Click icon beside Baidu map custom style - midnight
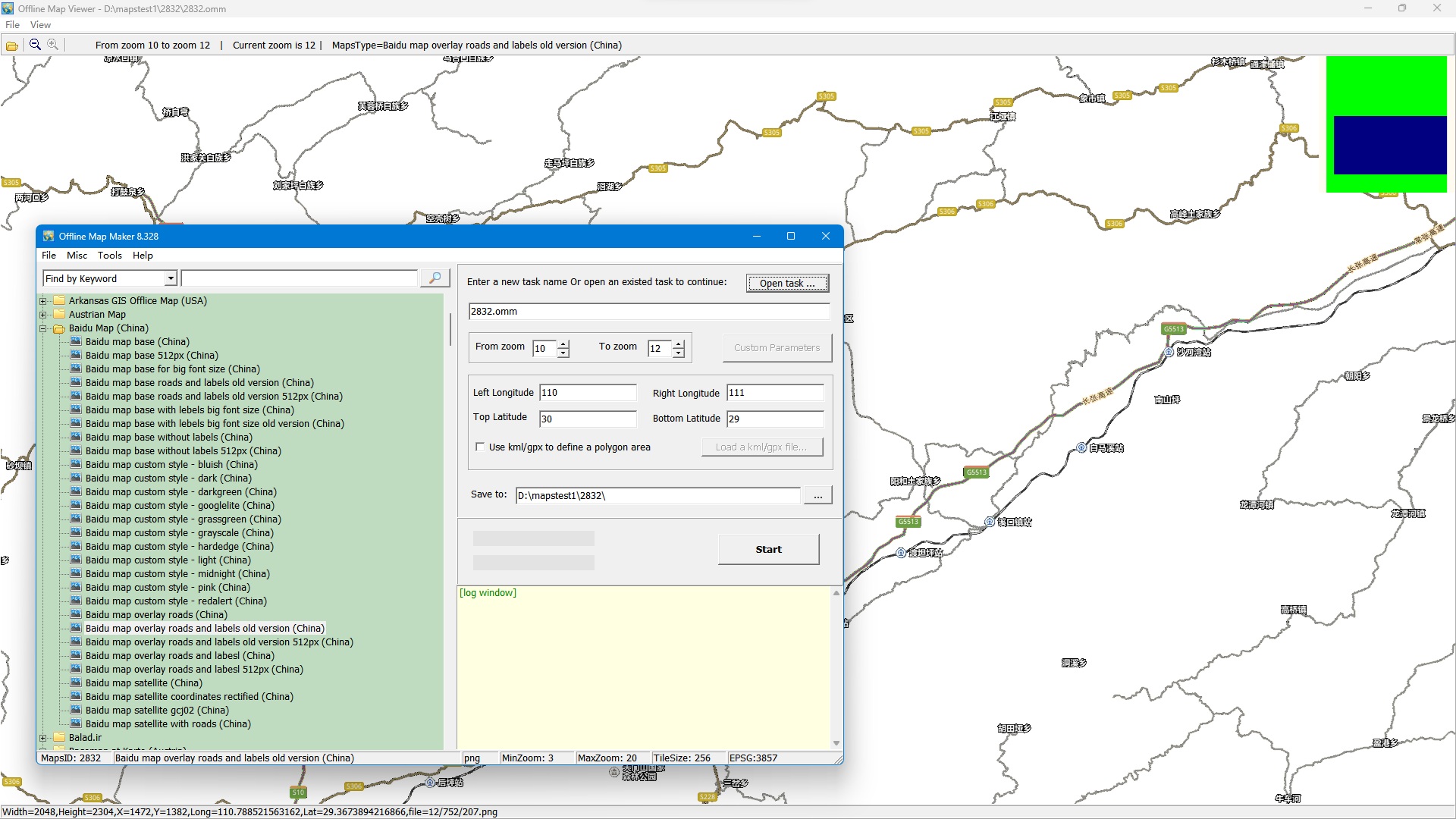This screenshot has height=819, width=1456. click(x=76, y=573)
